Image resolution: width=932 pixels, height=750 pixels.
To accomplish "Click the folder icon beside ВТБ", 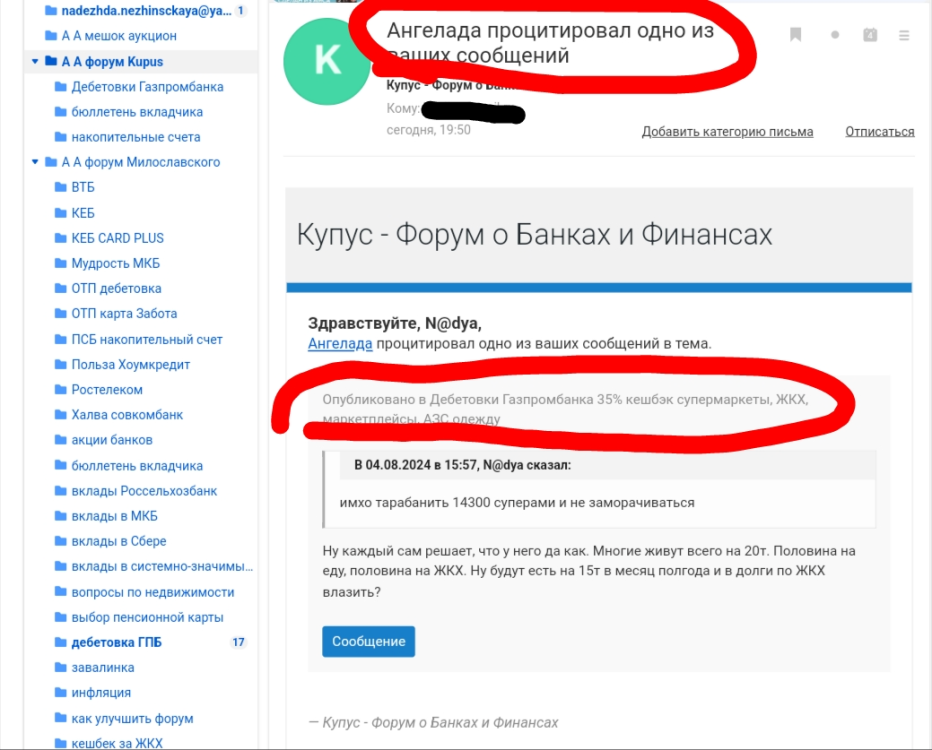I will [x=62, y=187].
